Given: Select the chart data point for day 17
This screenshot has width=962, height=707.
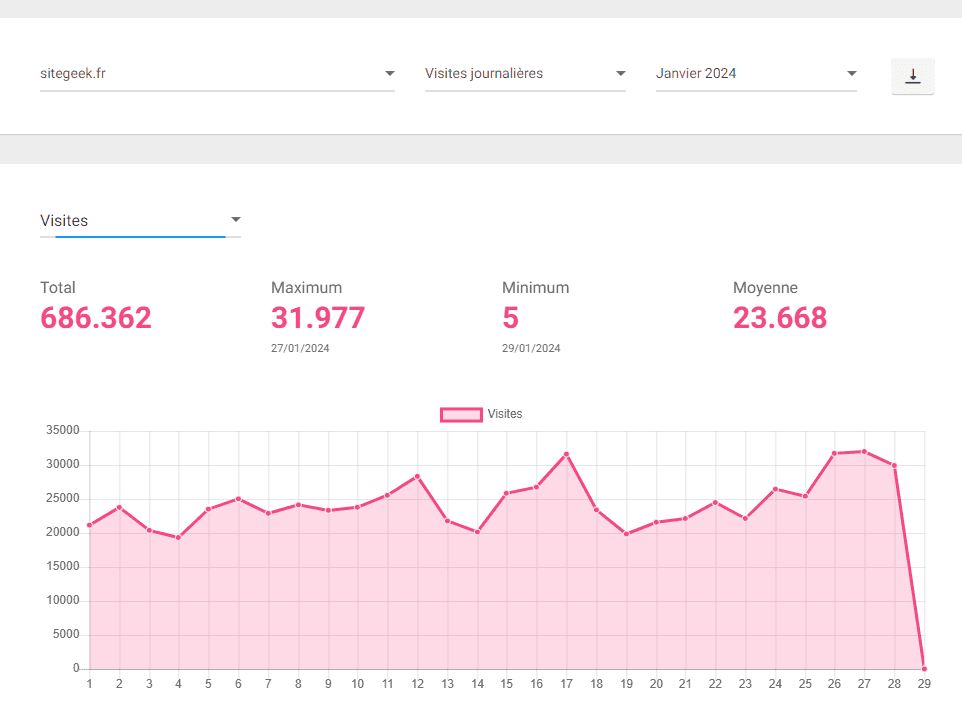Looking at the screenshot, I should (566, 454).
